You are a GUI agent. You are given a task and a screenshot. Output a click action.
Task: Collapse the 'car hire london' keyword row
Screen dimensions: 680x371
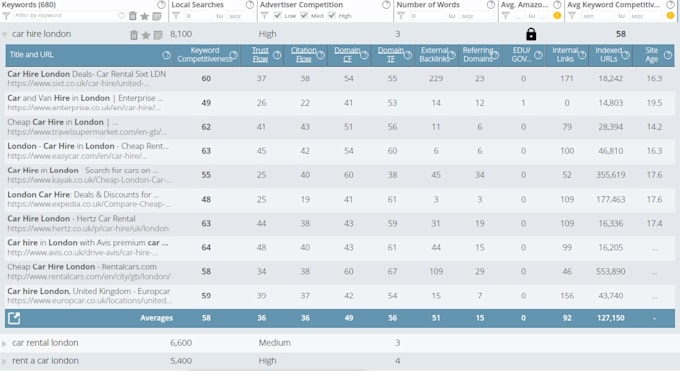pos(5,34)
